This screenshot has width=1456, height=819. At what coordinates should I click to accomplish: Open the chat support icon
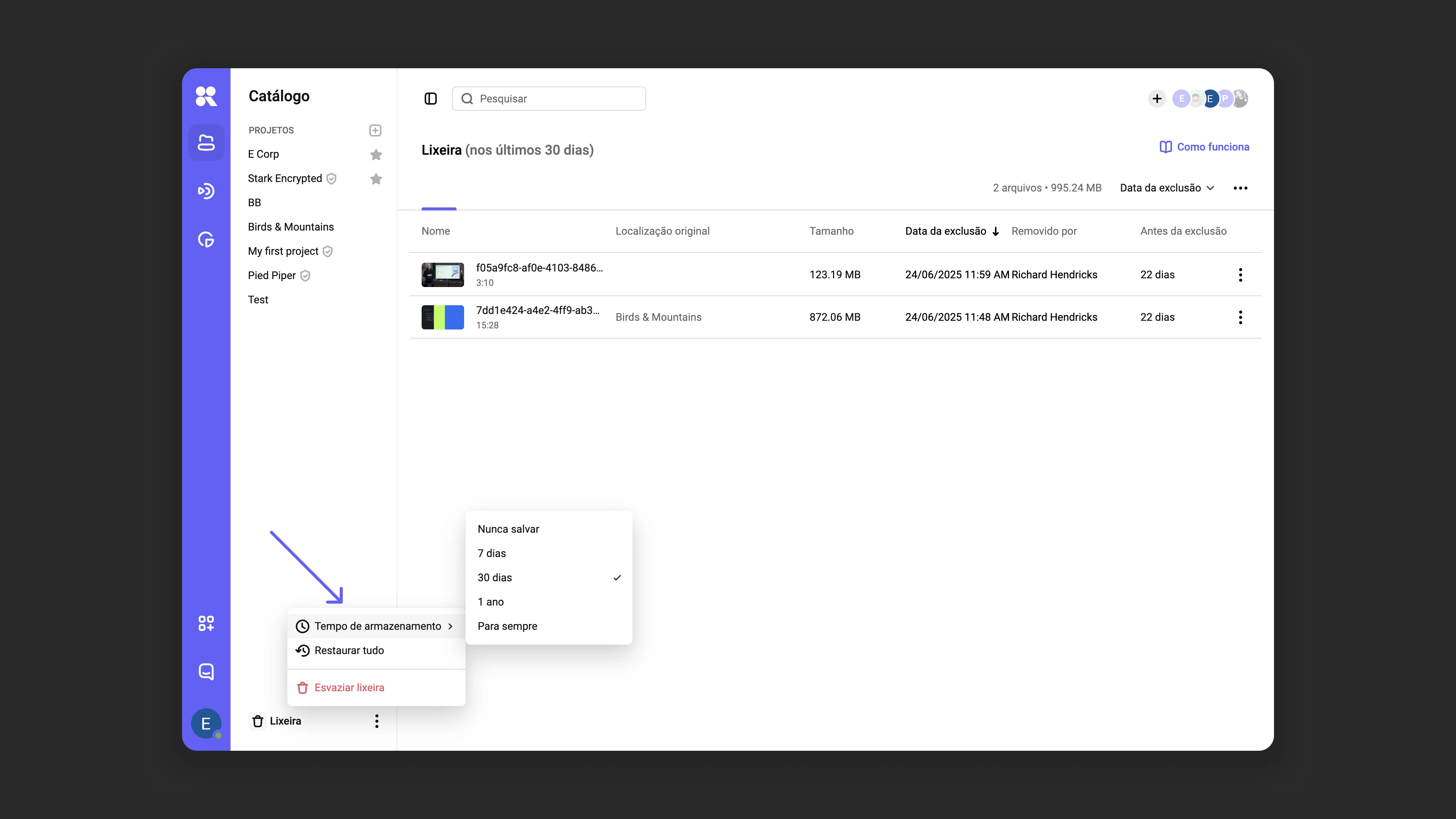coord(206,672)
